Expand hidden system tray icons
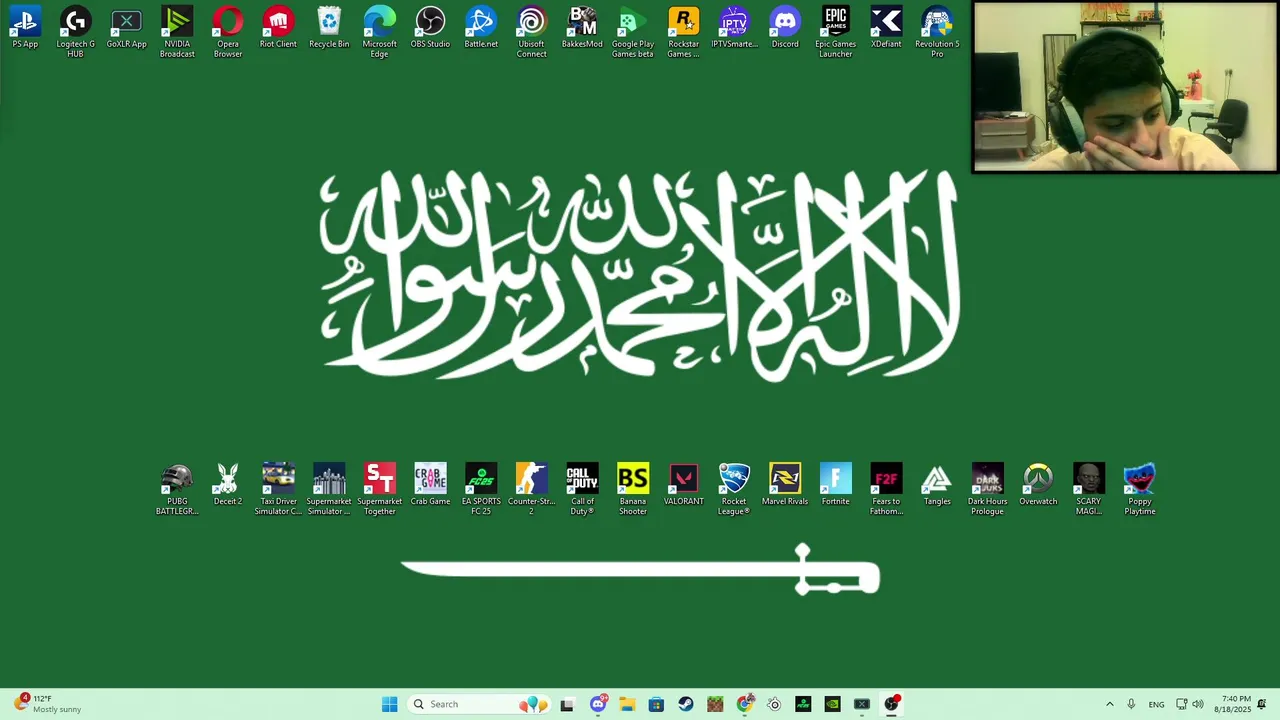This screenshot has height=720, width=1280. (1109, 704)
